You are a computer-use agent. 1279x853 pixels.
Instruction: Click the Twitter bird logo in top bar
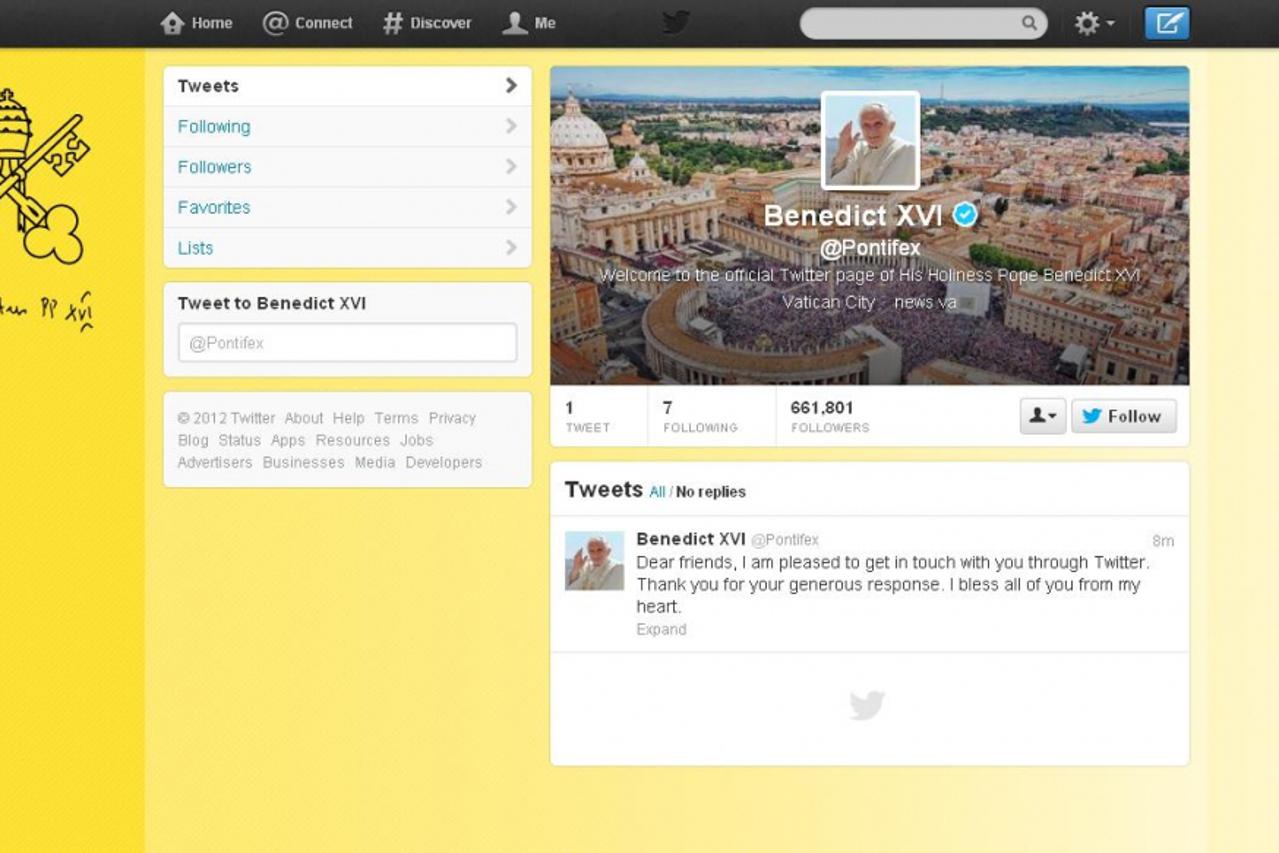pyautogui.click(x=676, y=23)
